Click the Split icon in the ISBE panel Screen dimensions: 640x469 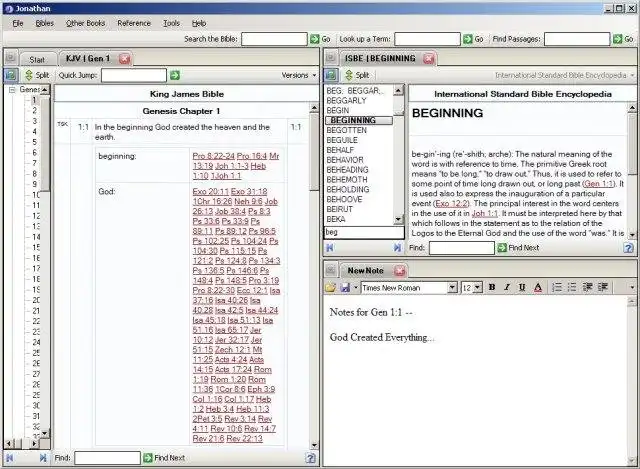tap(349, 75)
